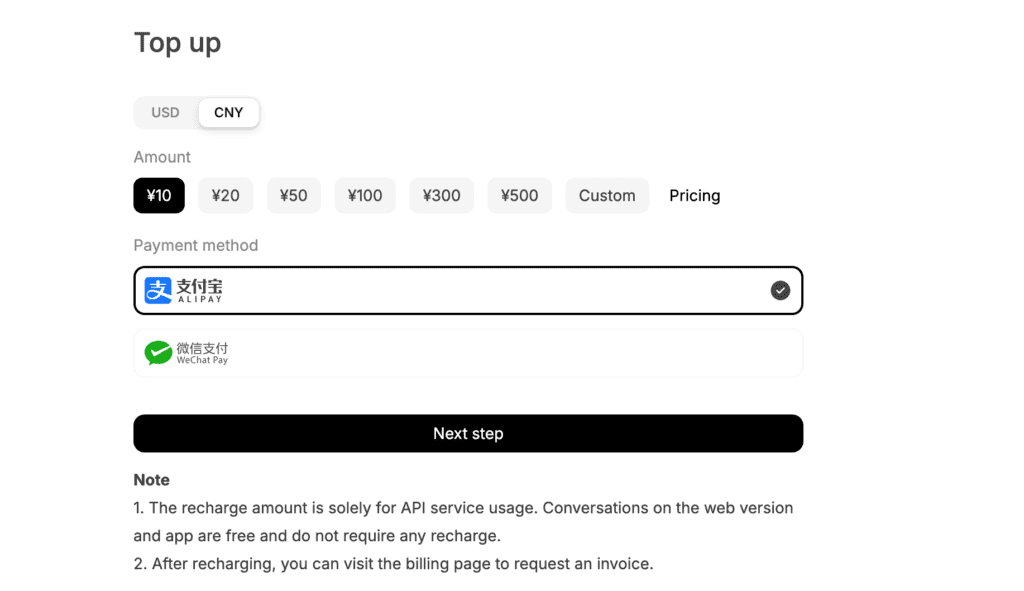Viewport: 1024px width, 591px height.
Task: Select ¥100 as the recharge amount
Action: [365, 196]
